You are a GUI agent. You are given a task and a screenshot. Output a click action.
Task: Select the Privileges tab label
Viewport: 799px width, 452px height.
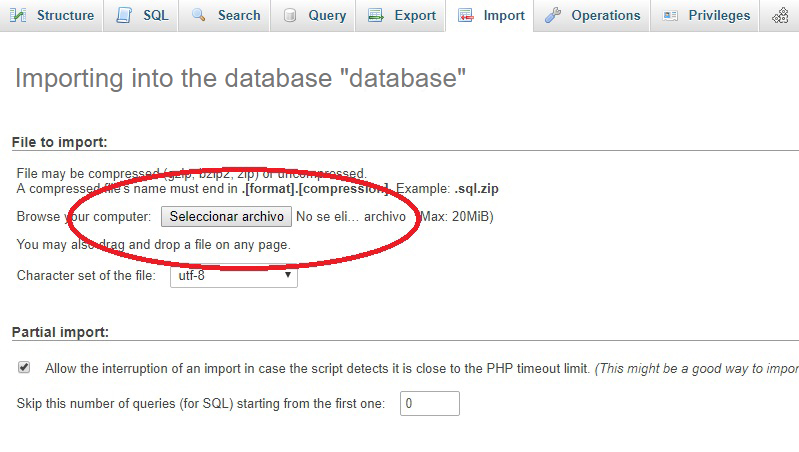coord(719,15)
